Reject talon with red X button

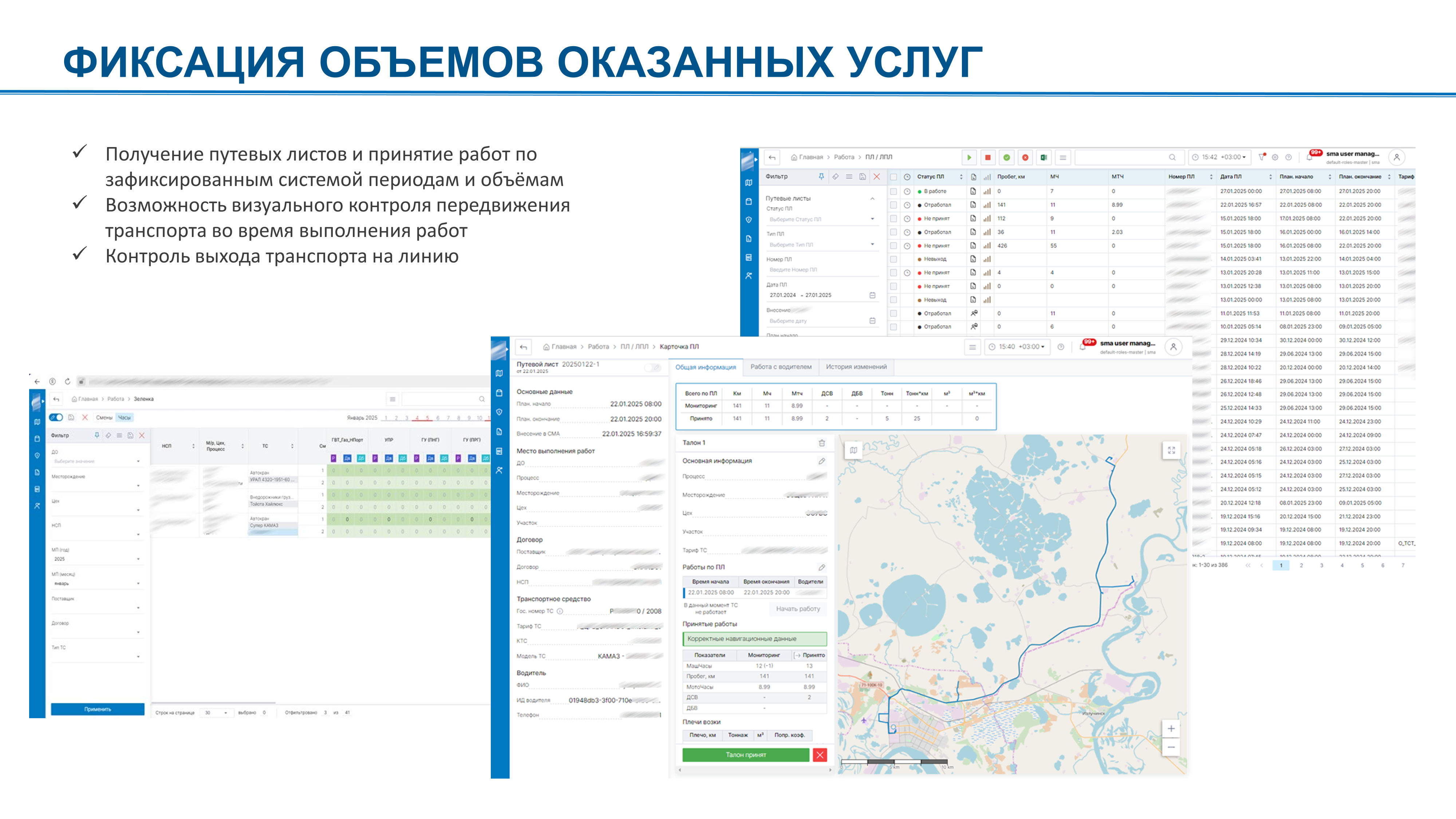(x=820, y=755)
